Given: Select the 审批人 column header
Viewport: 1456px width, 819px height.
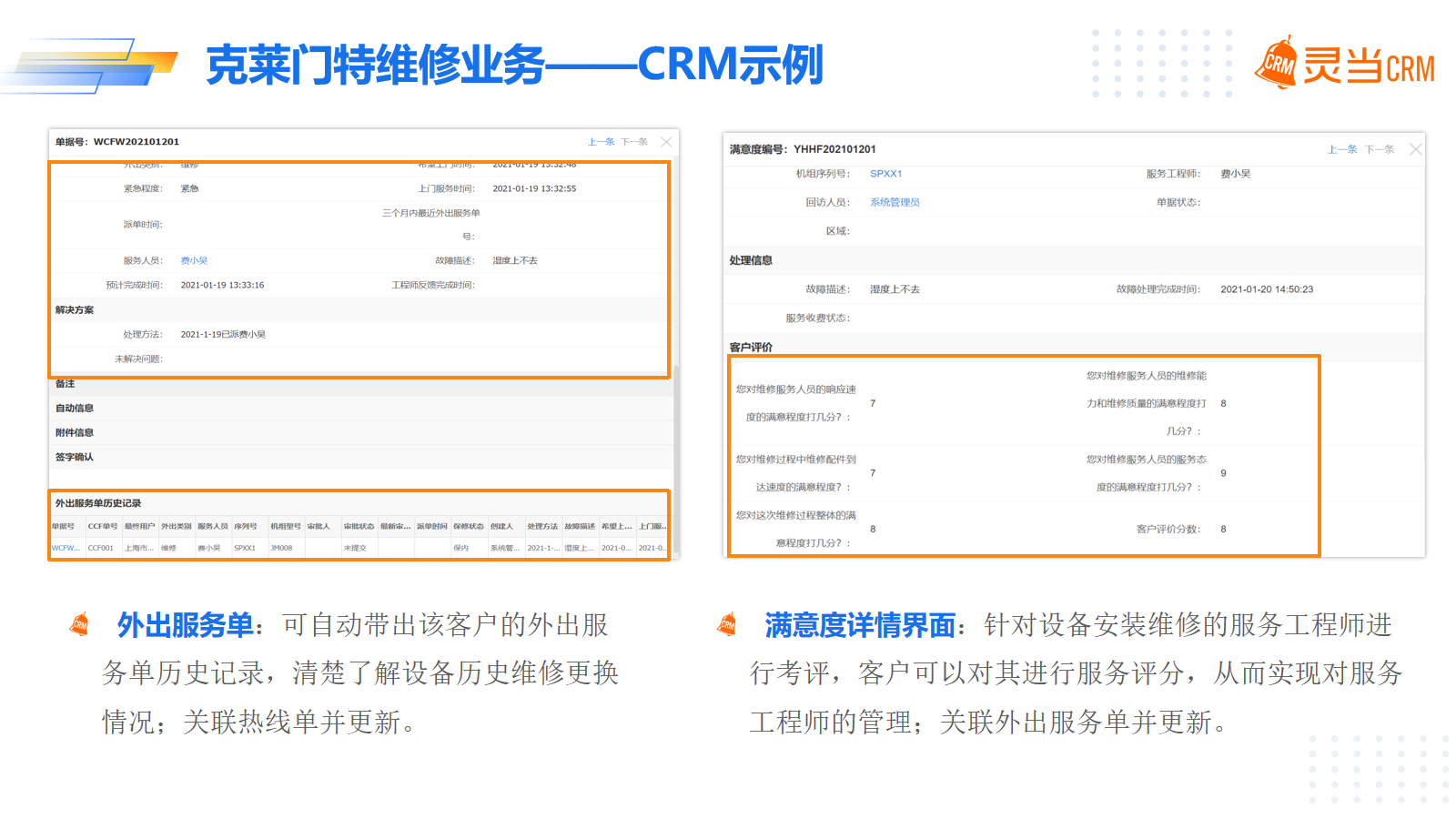Looking at the screenshot, I should pos(323,527).
